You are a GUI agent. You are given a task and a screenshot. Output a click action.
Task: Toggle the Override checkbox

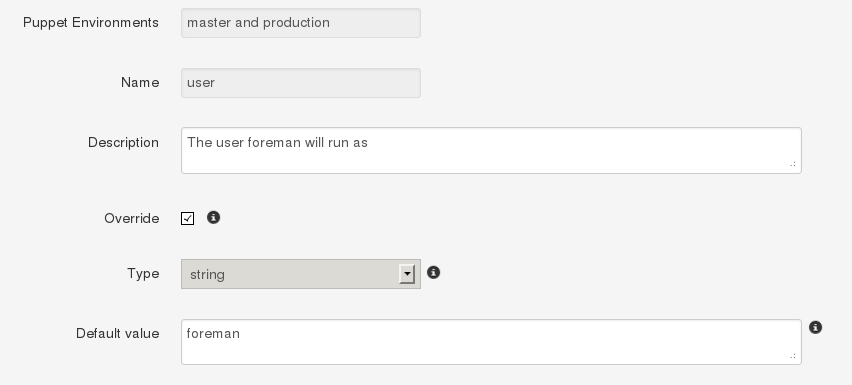(187, 218)
